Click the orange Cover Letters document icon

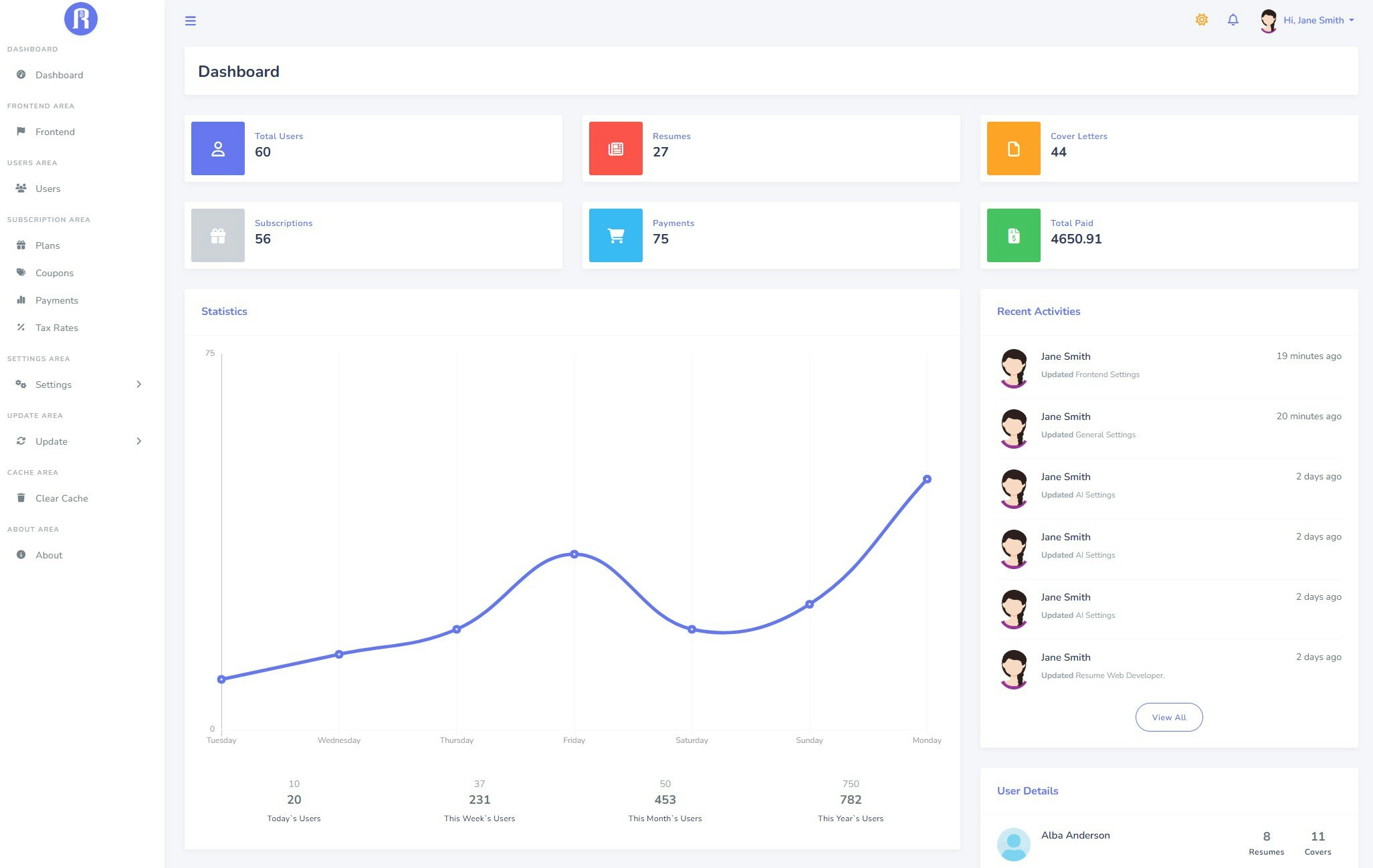tap(1013, 148)
